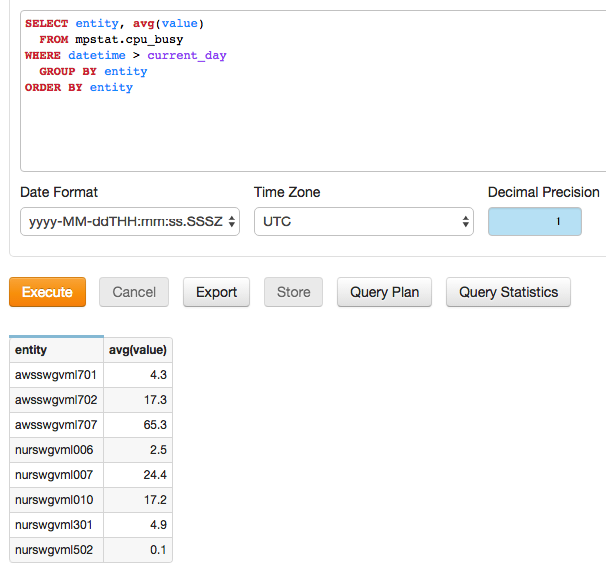Select cell awsswgvml707
The height and width of the screenshot is (575, 606).
click(x=56, y=425)
